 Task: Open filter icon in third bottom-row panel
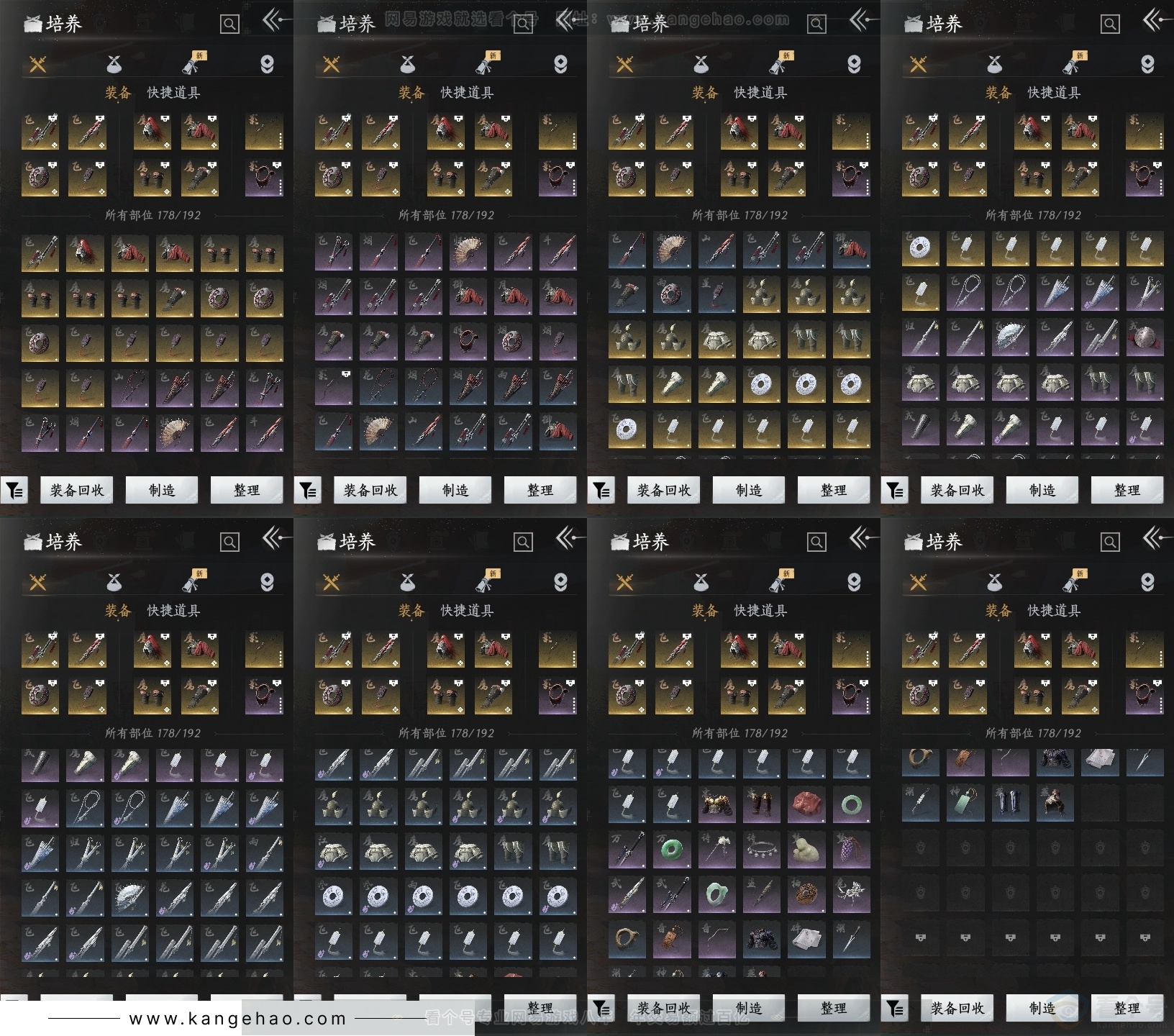tap(601, 1008)
